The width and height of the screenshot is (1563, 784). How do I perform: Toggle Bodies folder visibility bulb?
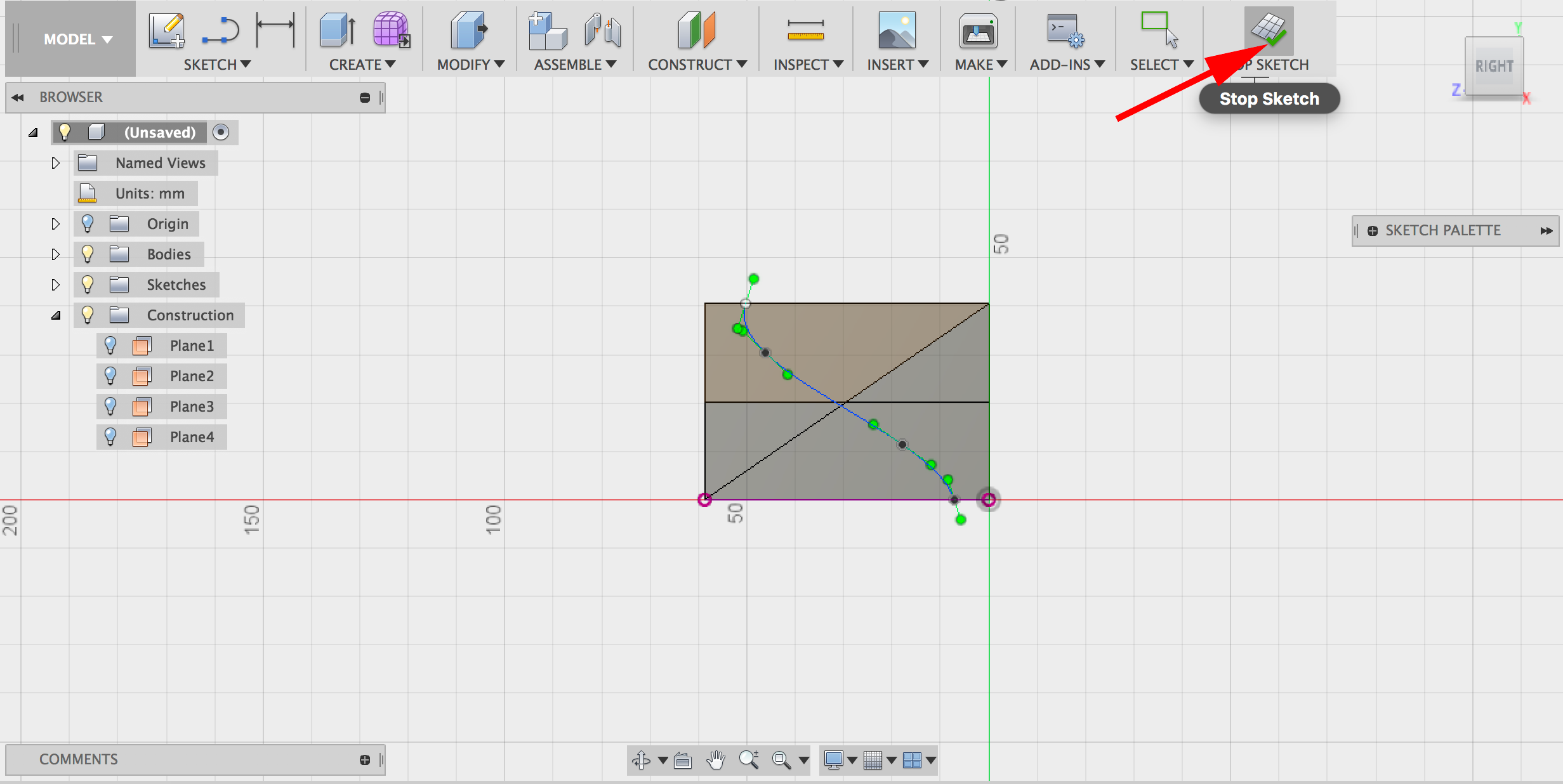point(88,254)
